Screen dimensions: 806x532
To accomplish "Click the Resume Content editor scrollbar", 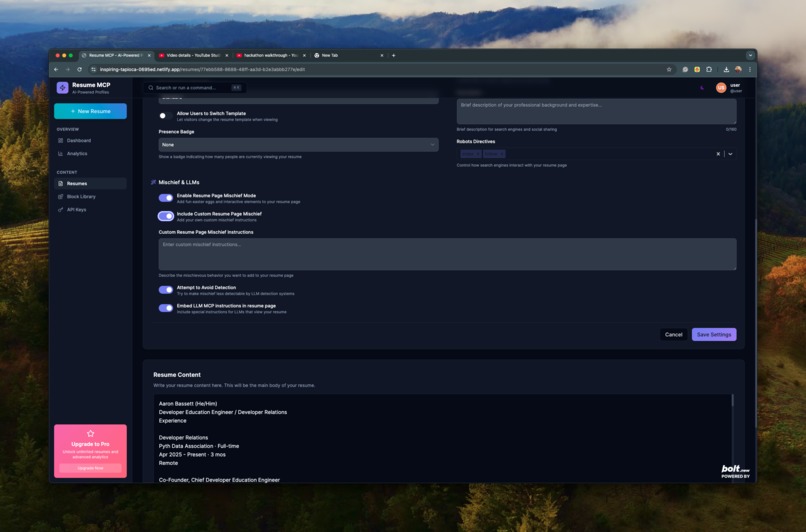I will pos(732,400).
